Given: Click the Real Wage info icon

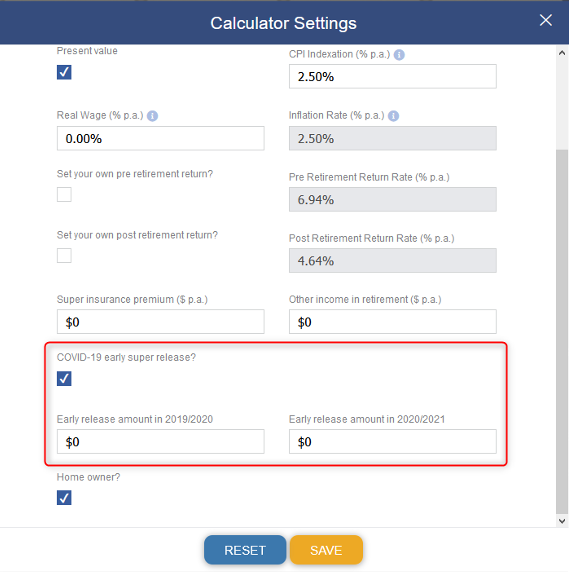Looking at the screenshot, I should [x=152, y=116].
